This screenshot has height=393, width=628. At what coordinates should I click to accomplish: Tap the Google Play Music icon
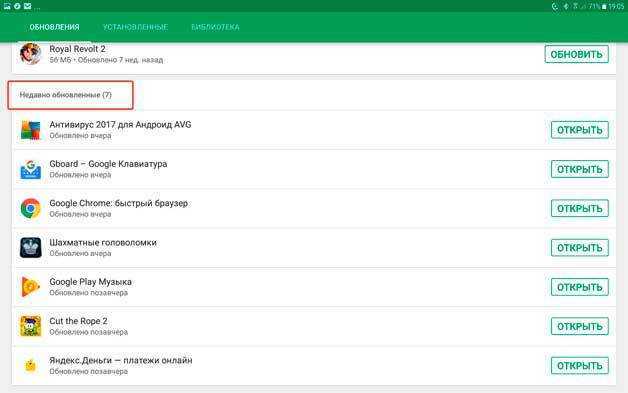(30, 287)
